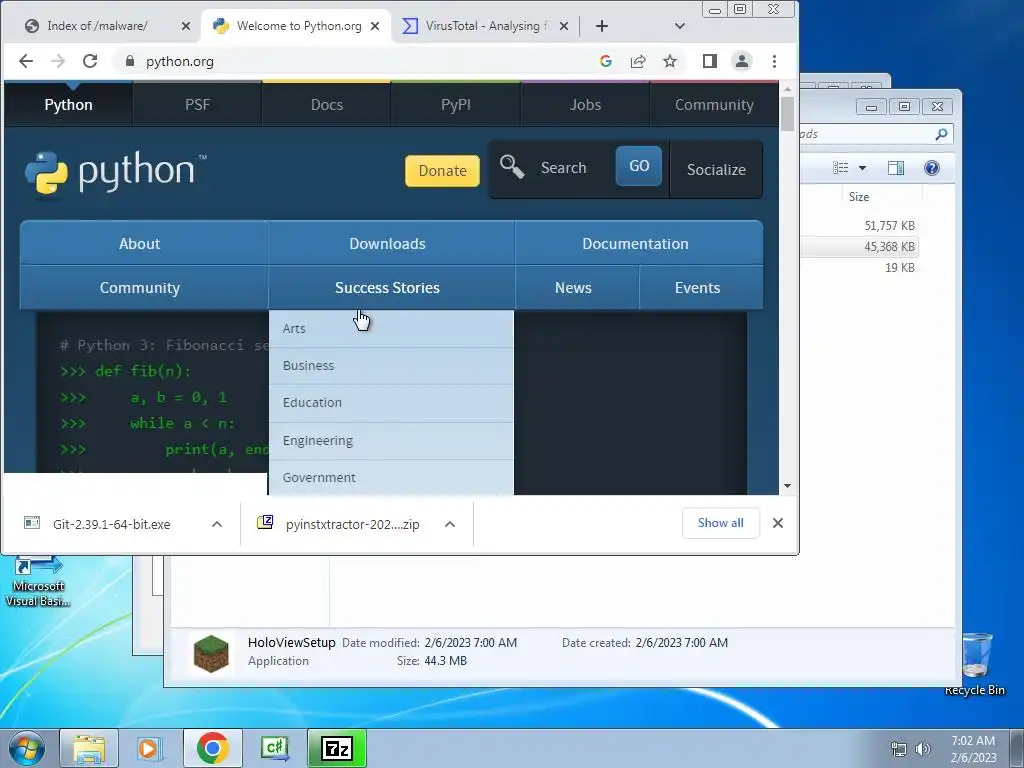
Task: Click the yellow Donate button
Action: (x=442, y=170)
